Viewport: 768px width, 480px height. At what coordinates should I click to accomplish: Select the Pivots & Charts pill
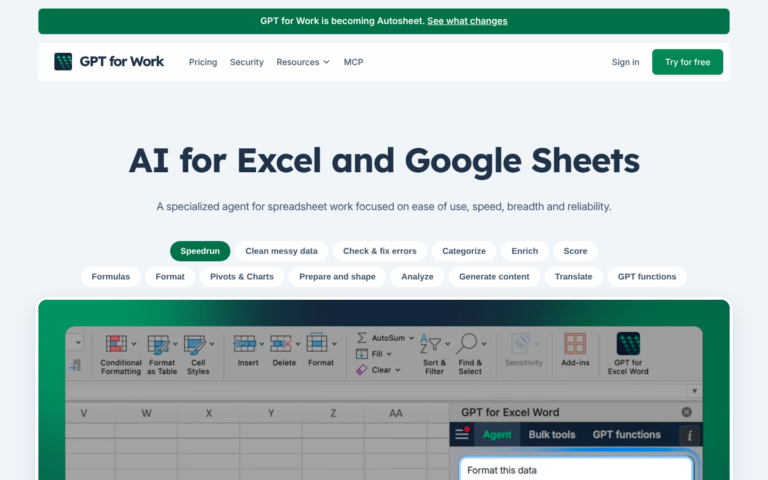pyautogui.click(x=242, y=276)
